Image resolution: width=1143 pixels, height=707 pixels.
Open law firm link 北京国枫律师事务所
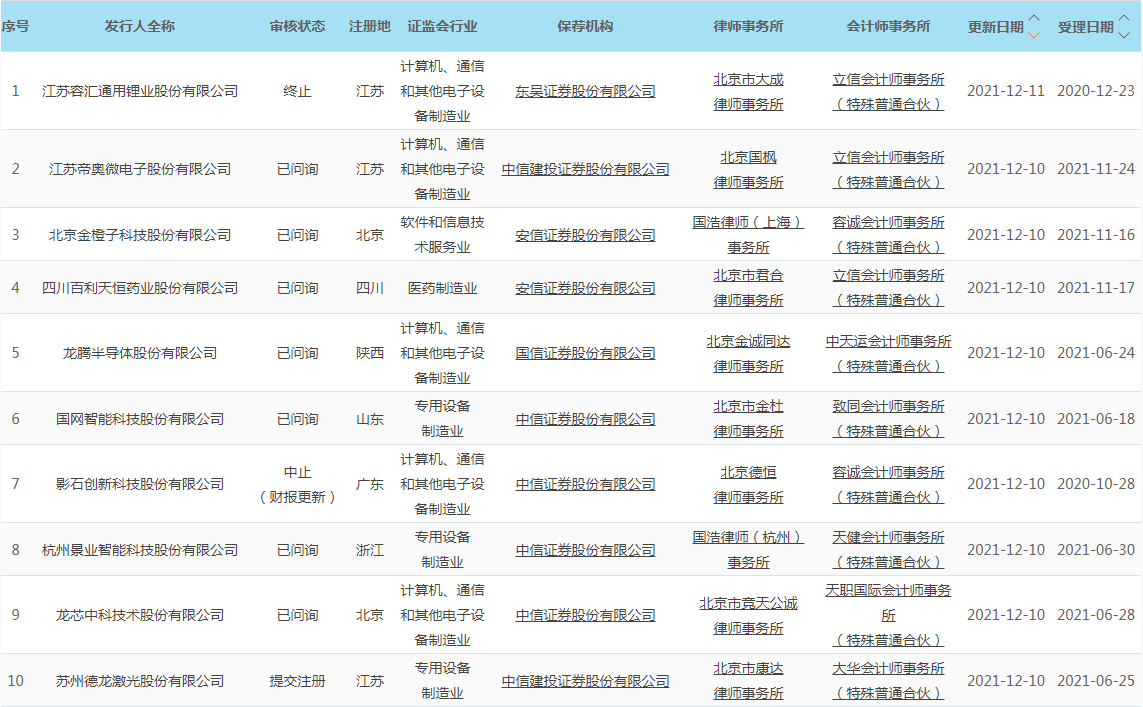[748, 169]
